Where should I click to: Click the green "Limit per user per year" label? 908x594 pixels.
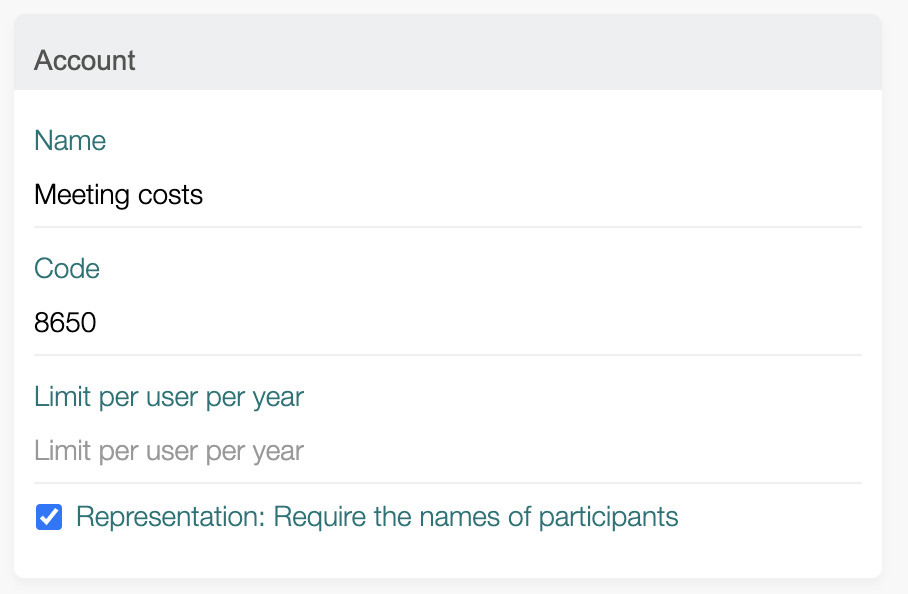click(x=169, y=396)
